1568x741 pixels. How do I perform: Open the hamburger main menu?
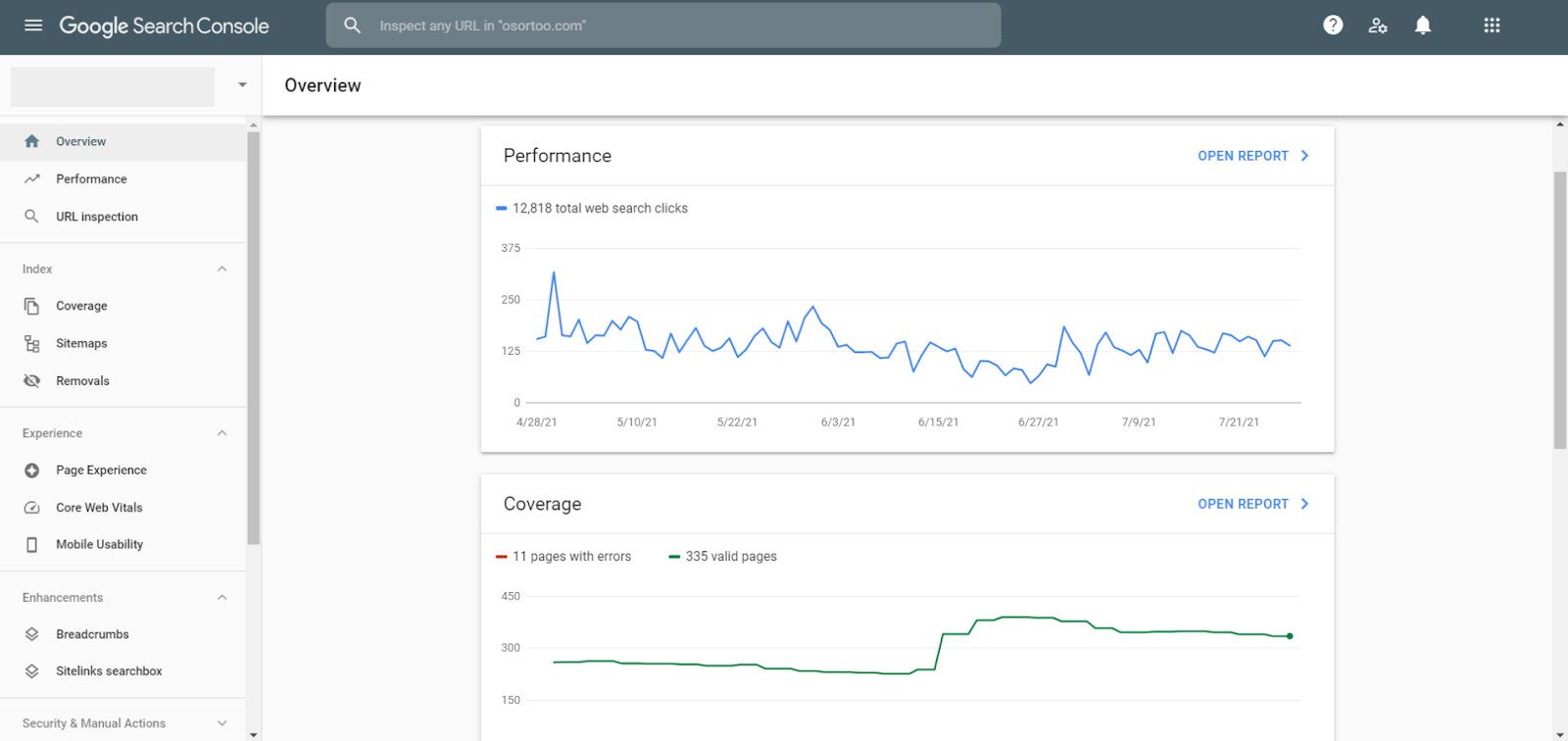[33, 25]
